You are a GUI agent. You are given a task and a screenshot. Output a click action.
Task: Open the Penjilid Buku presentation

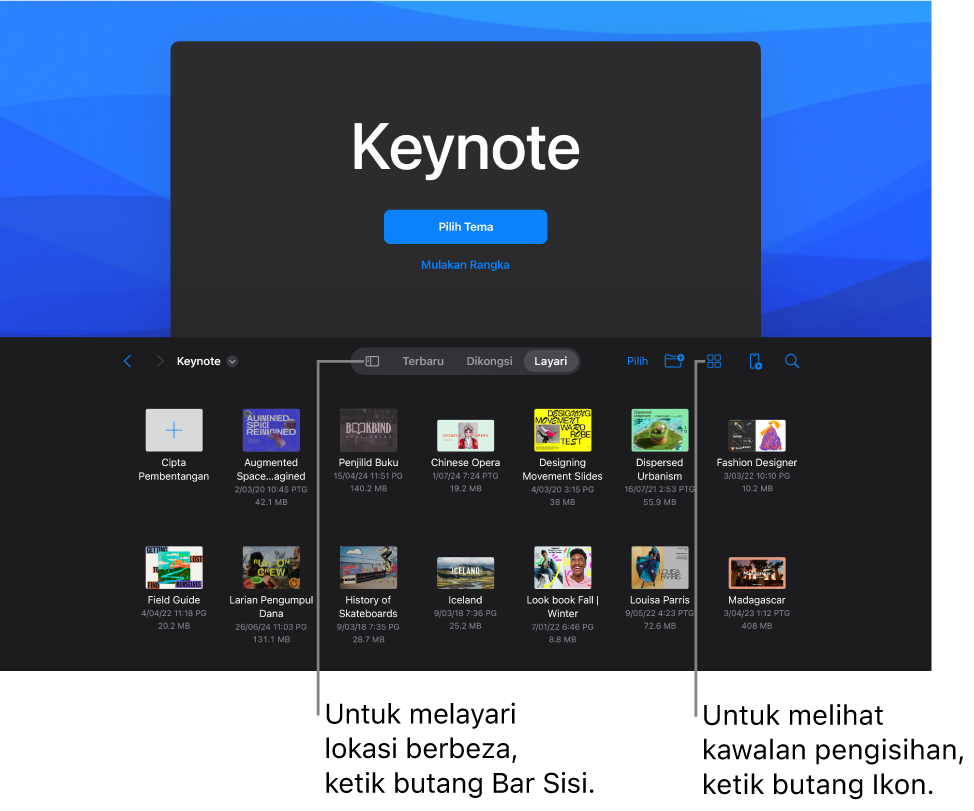368,430
